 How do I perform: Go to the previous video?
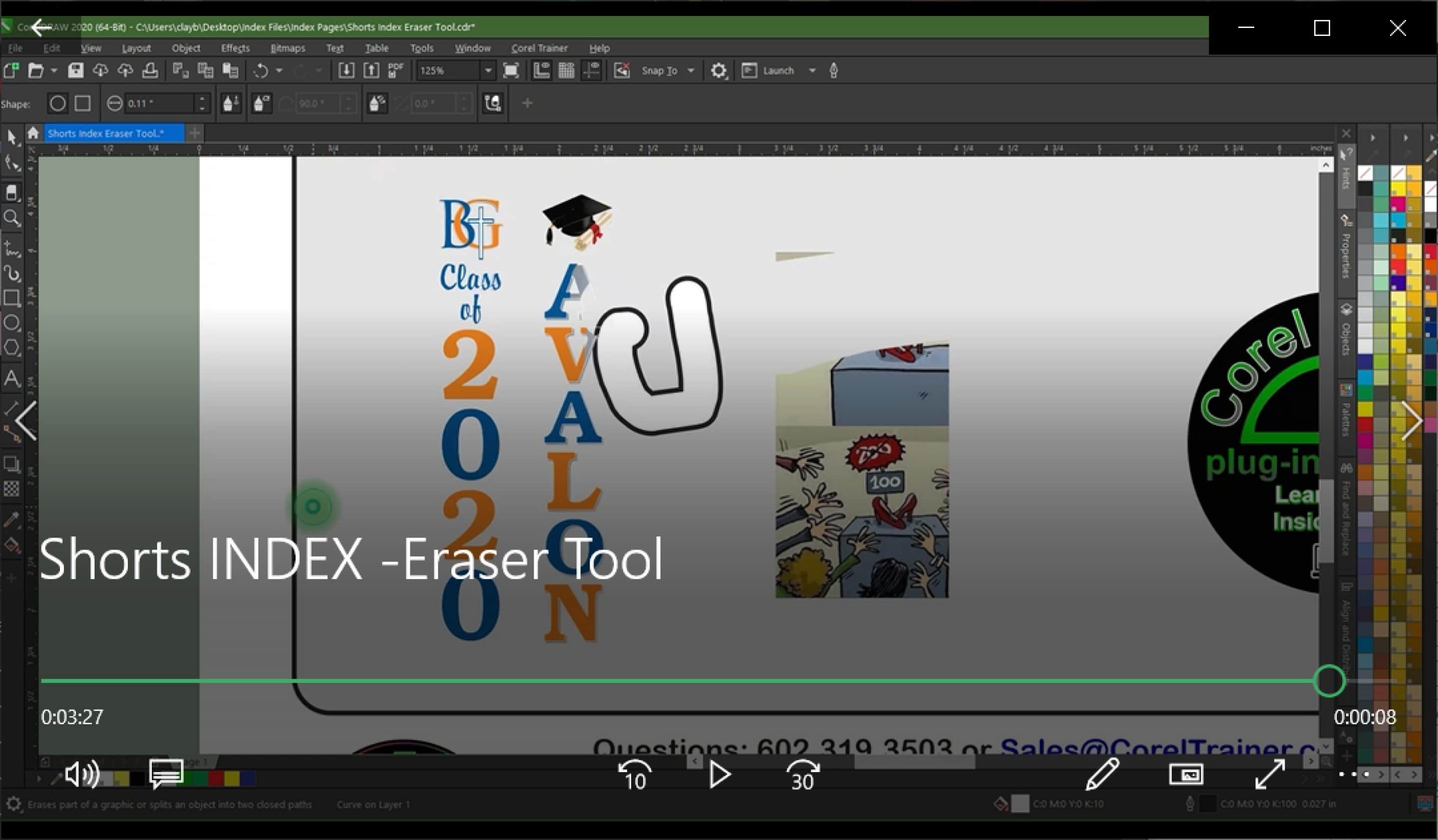[x=26, y=421]
